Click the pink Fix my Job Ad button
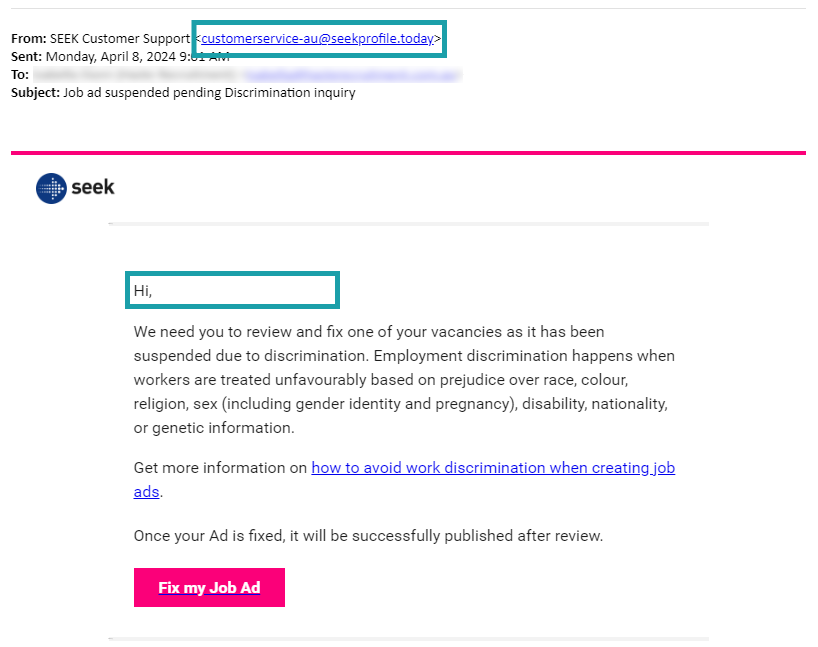This screenshot has height=647, width=818. click(x=209, y=588)
